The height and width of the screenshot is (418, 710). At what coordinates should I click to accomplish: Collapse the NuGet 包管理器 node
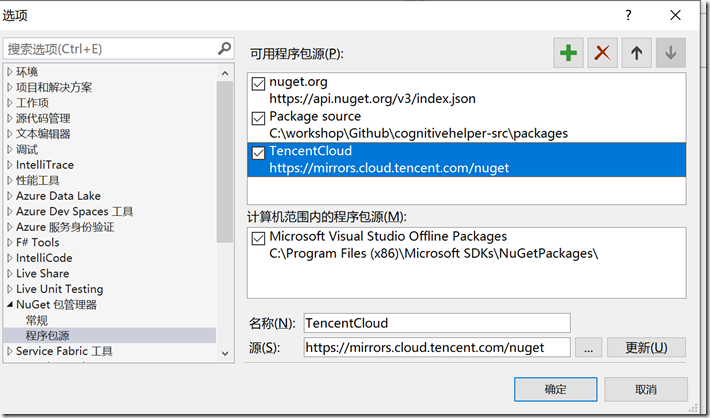10,304
